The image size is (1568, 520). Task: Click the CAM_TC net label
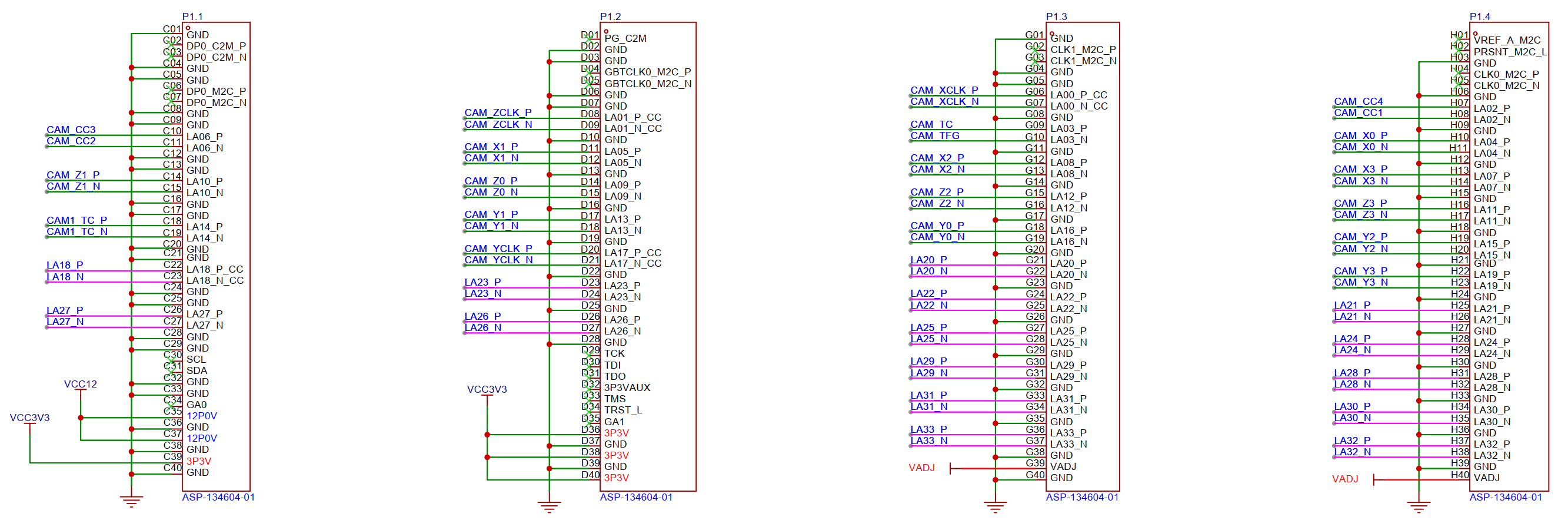click(931, 124)
